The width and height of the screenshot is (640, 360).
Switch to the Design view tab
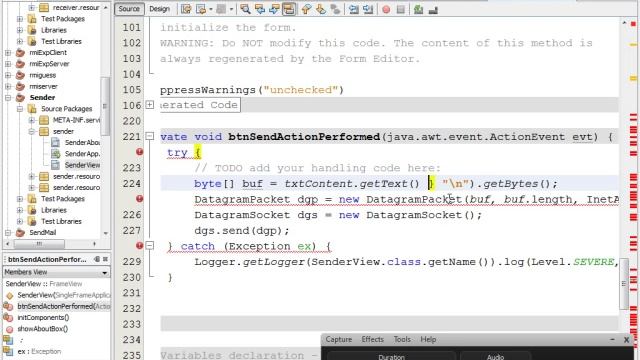[159, 9]
